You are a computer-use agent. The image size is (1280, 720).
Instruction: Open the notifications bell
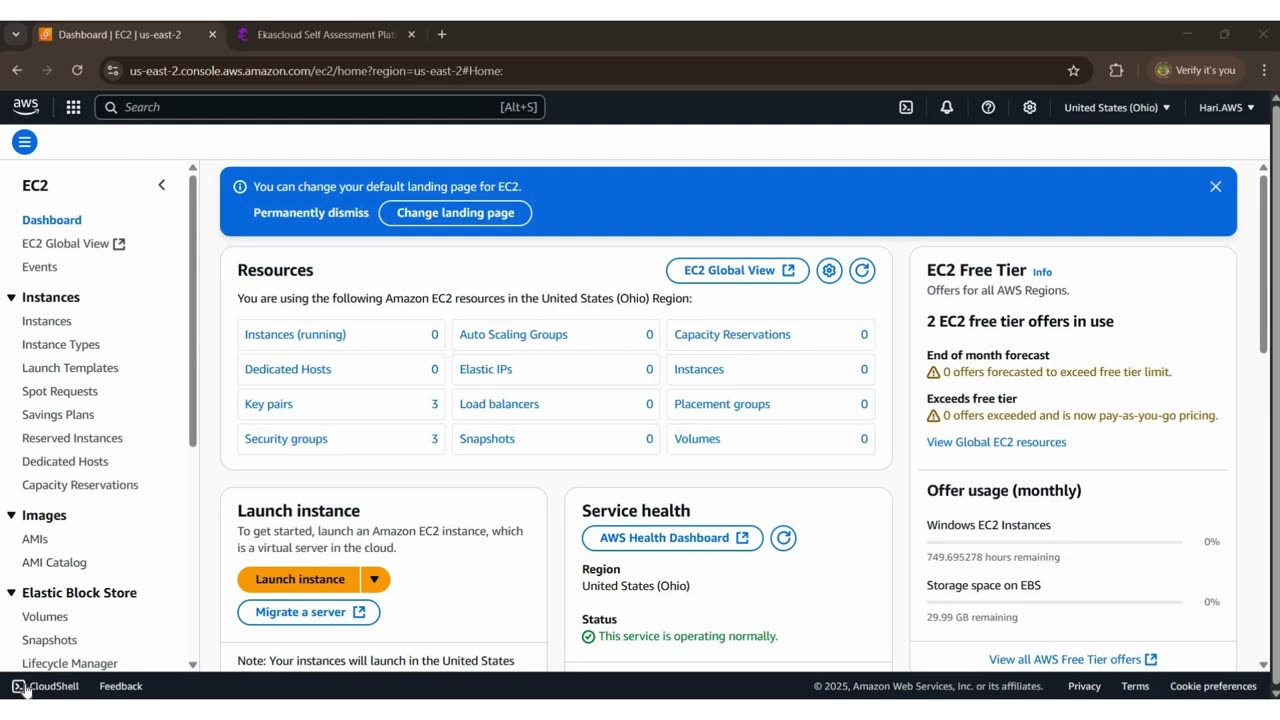tap(947, 107)
